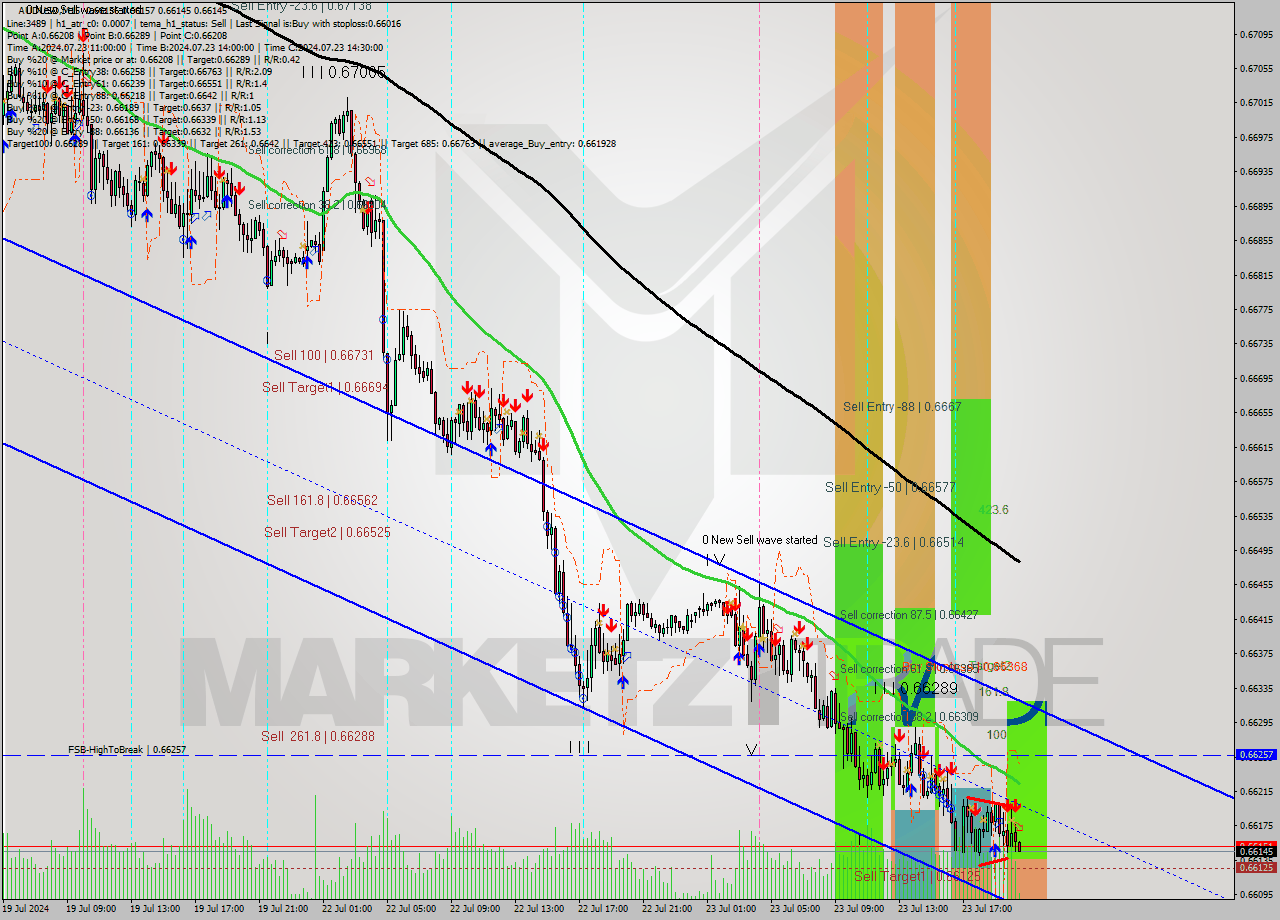This screenshot has width=1280, height=920.
Task: Click the 'Sell Entry -50 | 0.66577' label
Action: click(890, 487)
